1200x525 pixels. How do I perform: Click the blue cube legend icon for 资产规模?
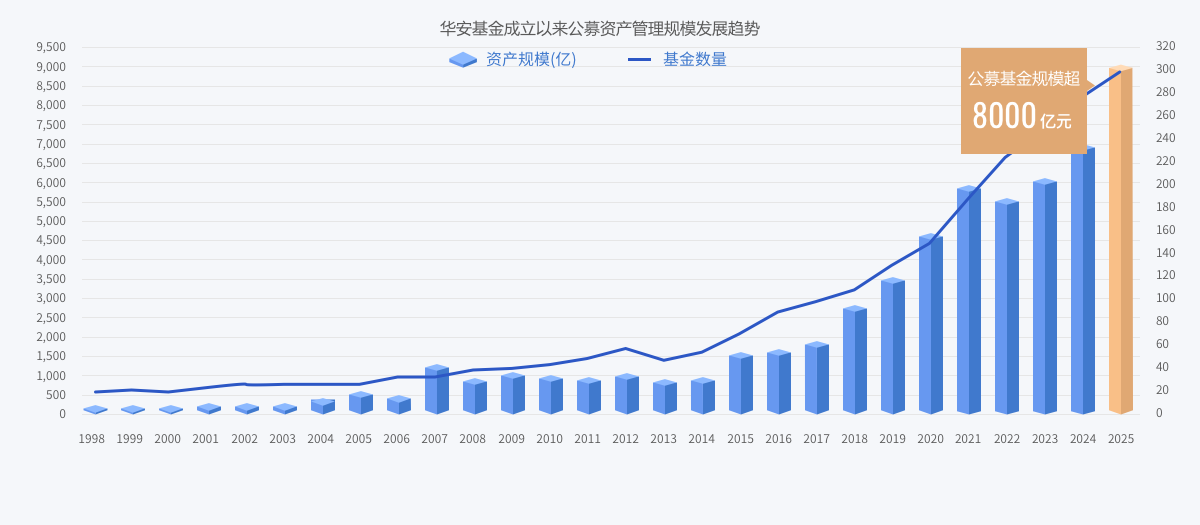point(463,60)
